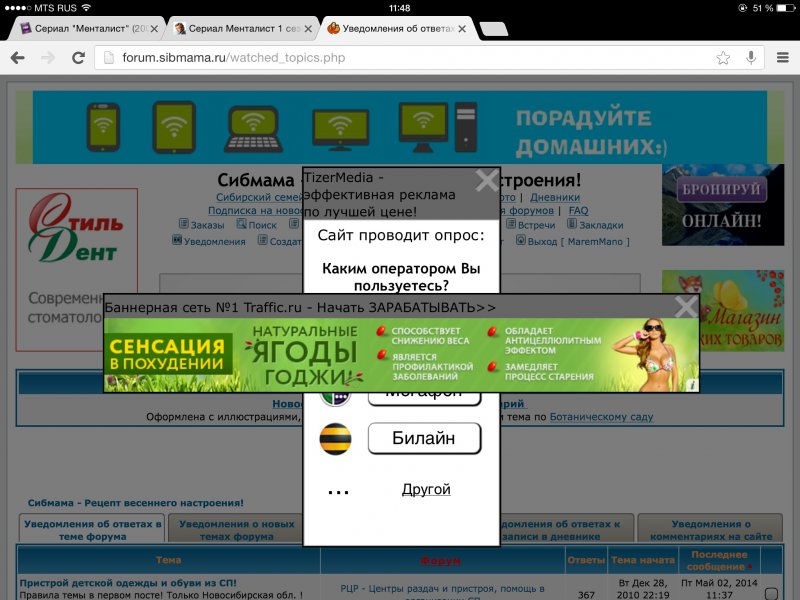The height and width of the screenshot is (600, 800).
Task: Tap the Сибмама - Рецепт весеннего настроения! breadcrumb
Action: point(136,503)
